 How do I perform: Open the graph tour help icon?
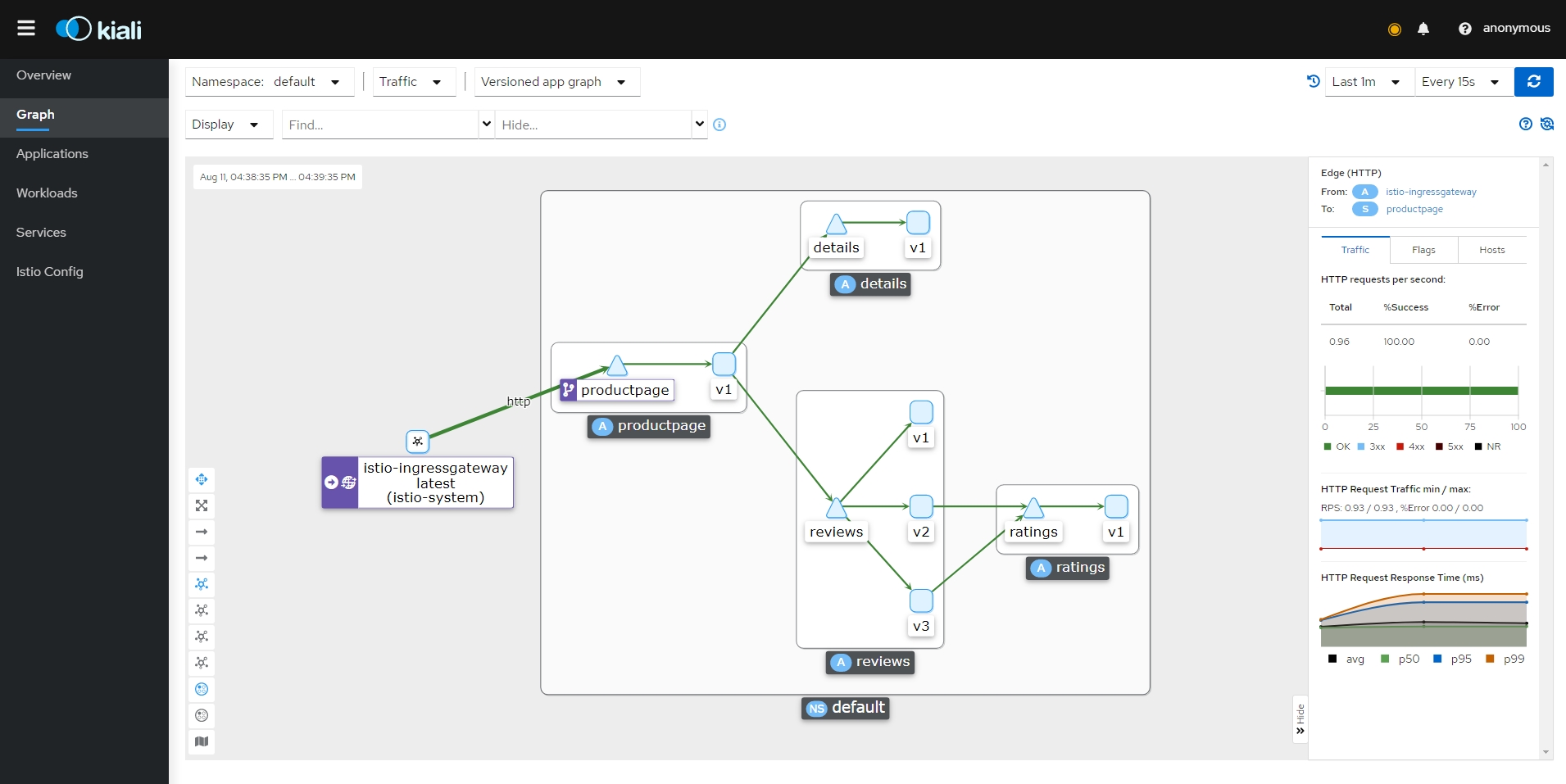point(1525,125)
